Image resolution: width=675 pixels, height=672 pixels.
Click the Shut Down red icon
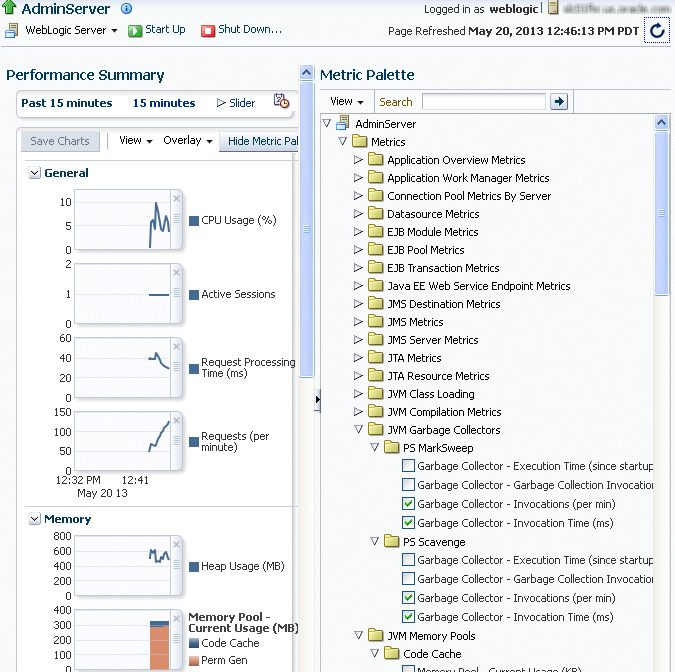pyautogui.click(x=207, y=31)
